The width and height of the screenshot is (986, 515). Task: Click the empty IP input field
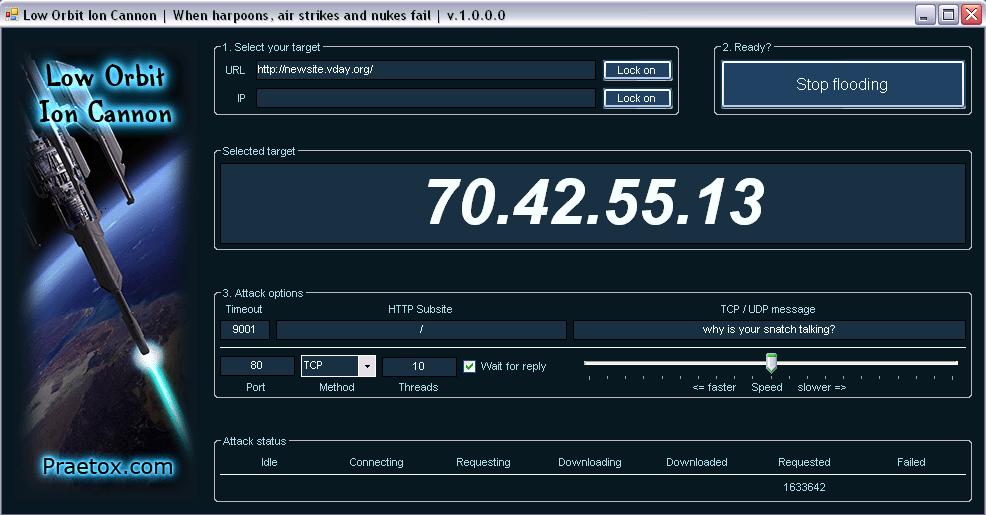click(x=426, y=98)
